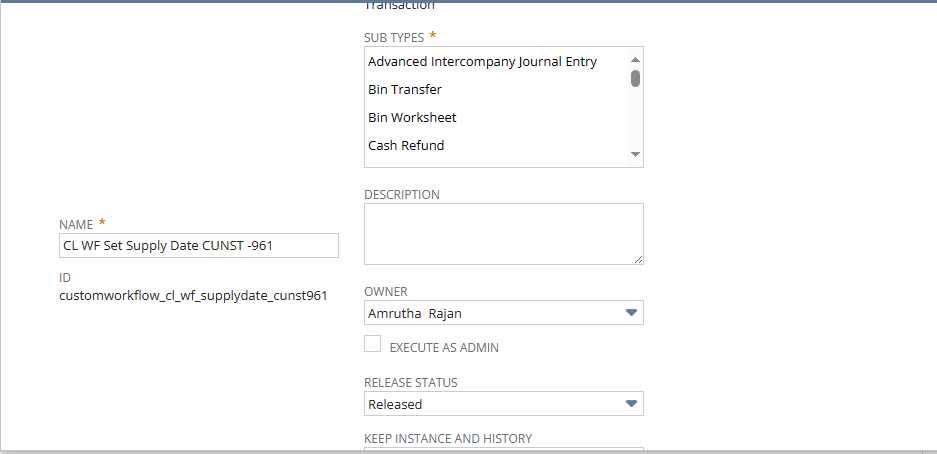Click the Owner field label
This screenshot has width=937, height=454.
(x=386, y=291)
